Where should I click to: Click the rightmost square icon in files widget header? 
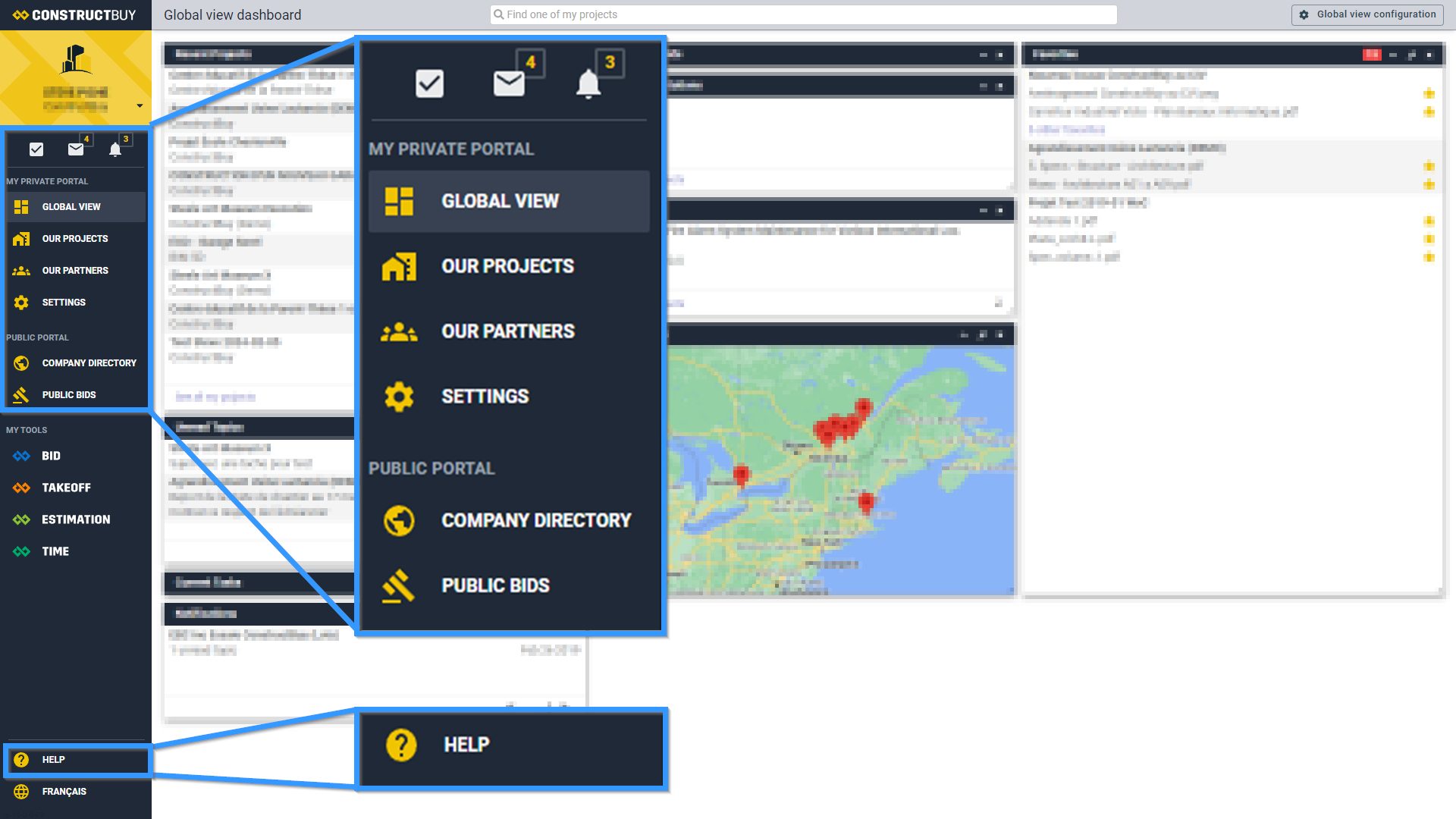1429,55
